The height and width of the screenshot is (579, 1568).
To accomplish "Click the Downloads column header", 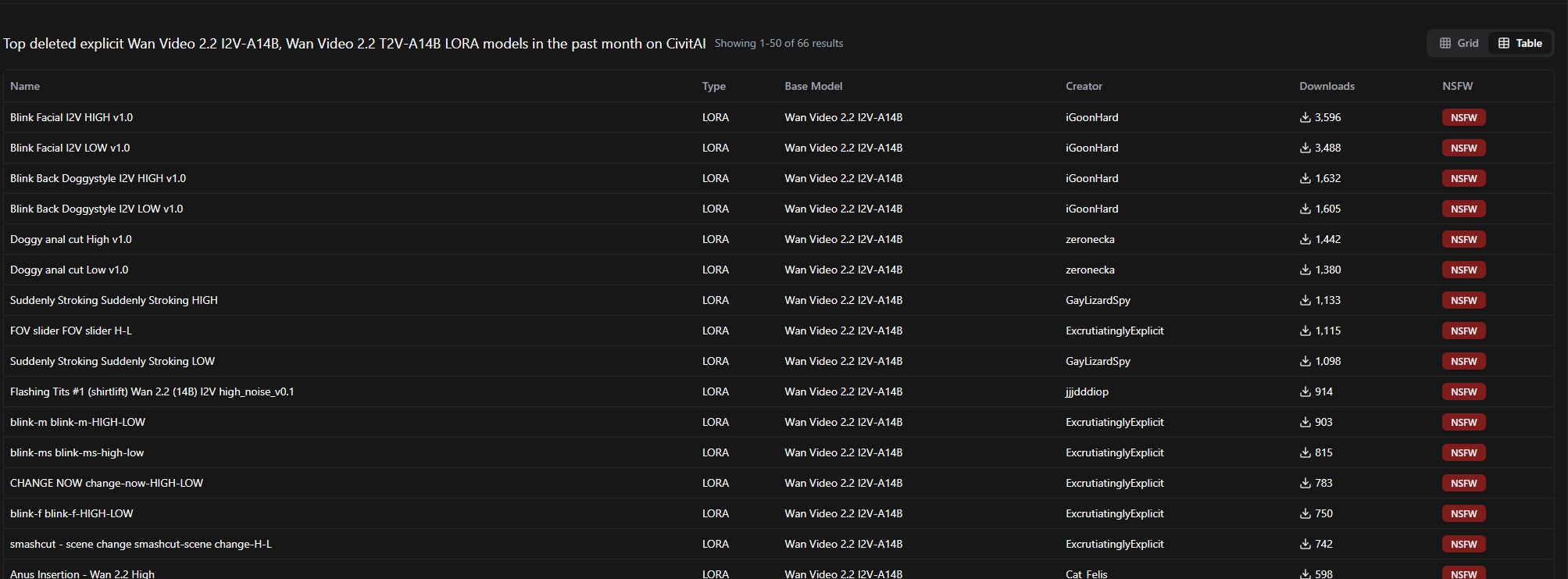I will (x=1327, y=86).
